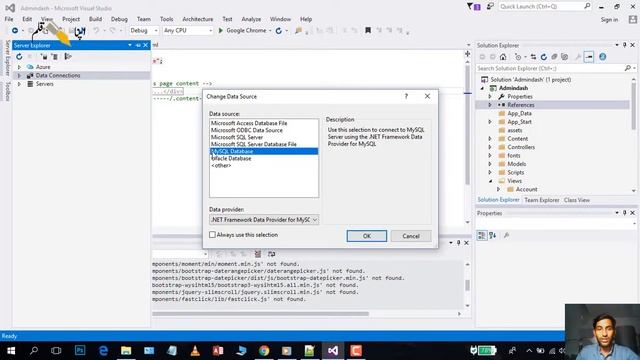
Task: Click help question mark in Change Data Source
Action: pyautogui.click(x=406, y=96)
